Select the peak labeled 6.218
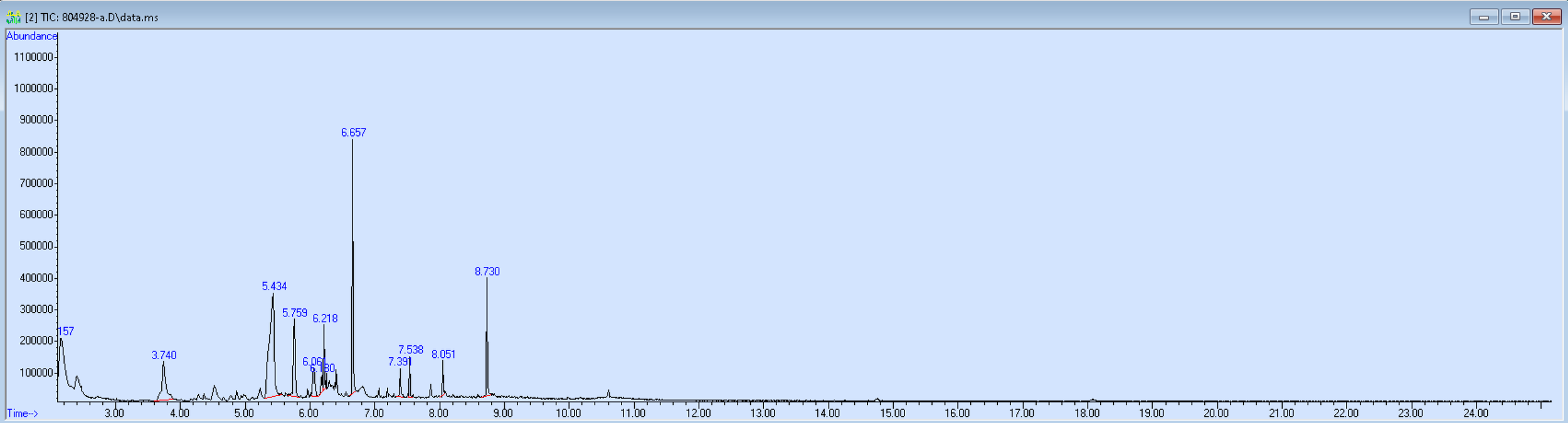The height and width of the screenshot is (423, 1568). pos(325,318)
